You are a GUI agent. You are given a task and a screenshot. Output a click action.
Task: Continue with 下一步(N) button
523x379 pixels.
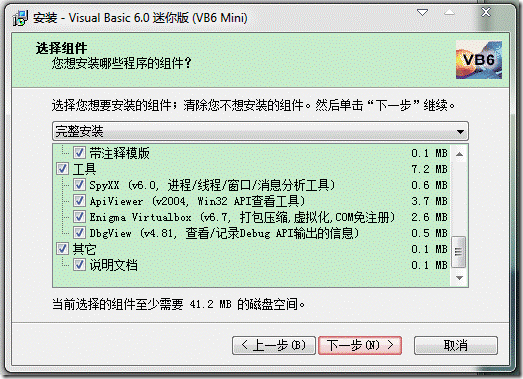360,345
